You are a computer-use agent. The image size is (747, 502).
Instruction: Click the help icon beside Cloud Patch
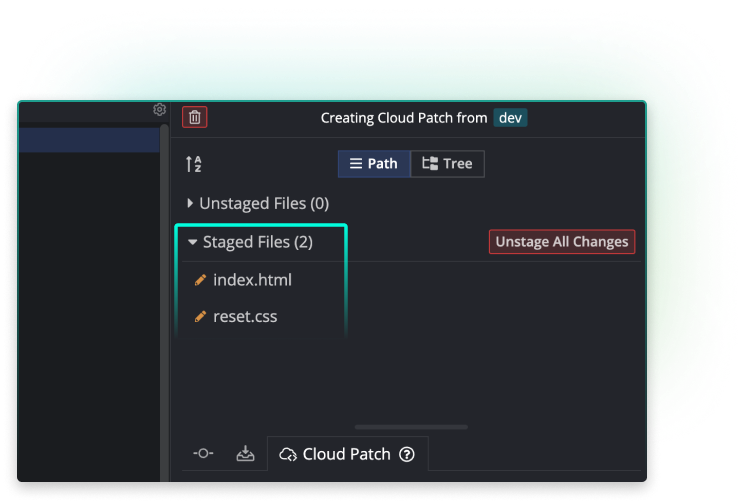pyautogui.click(x=406, y=454)
